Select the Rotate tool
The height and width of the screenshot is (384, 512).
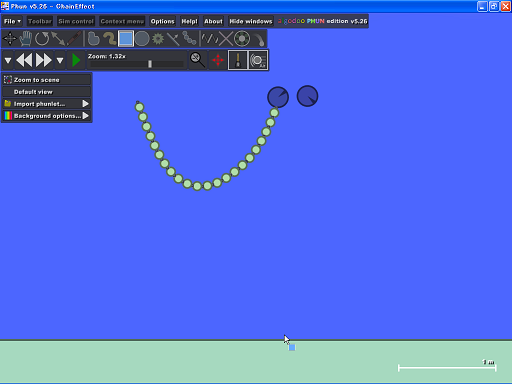[x=42, y=39]
